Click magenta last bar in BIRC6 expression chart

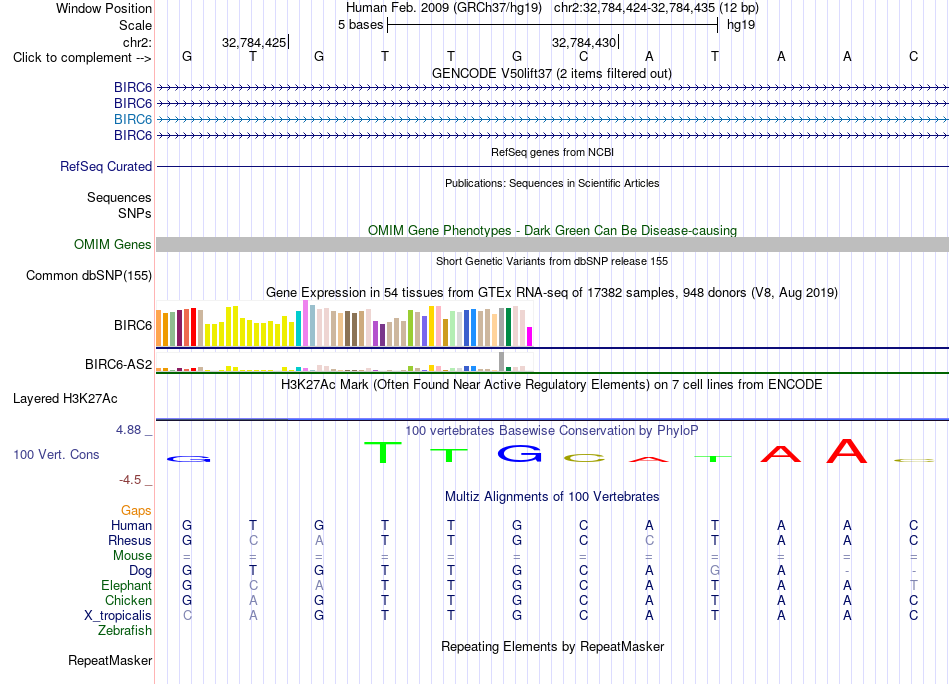point(530,336)
